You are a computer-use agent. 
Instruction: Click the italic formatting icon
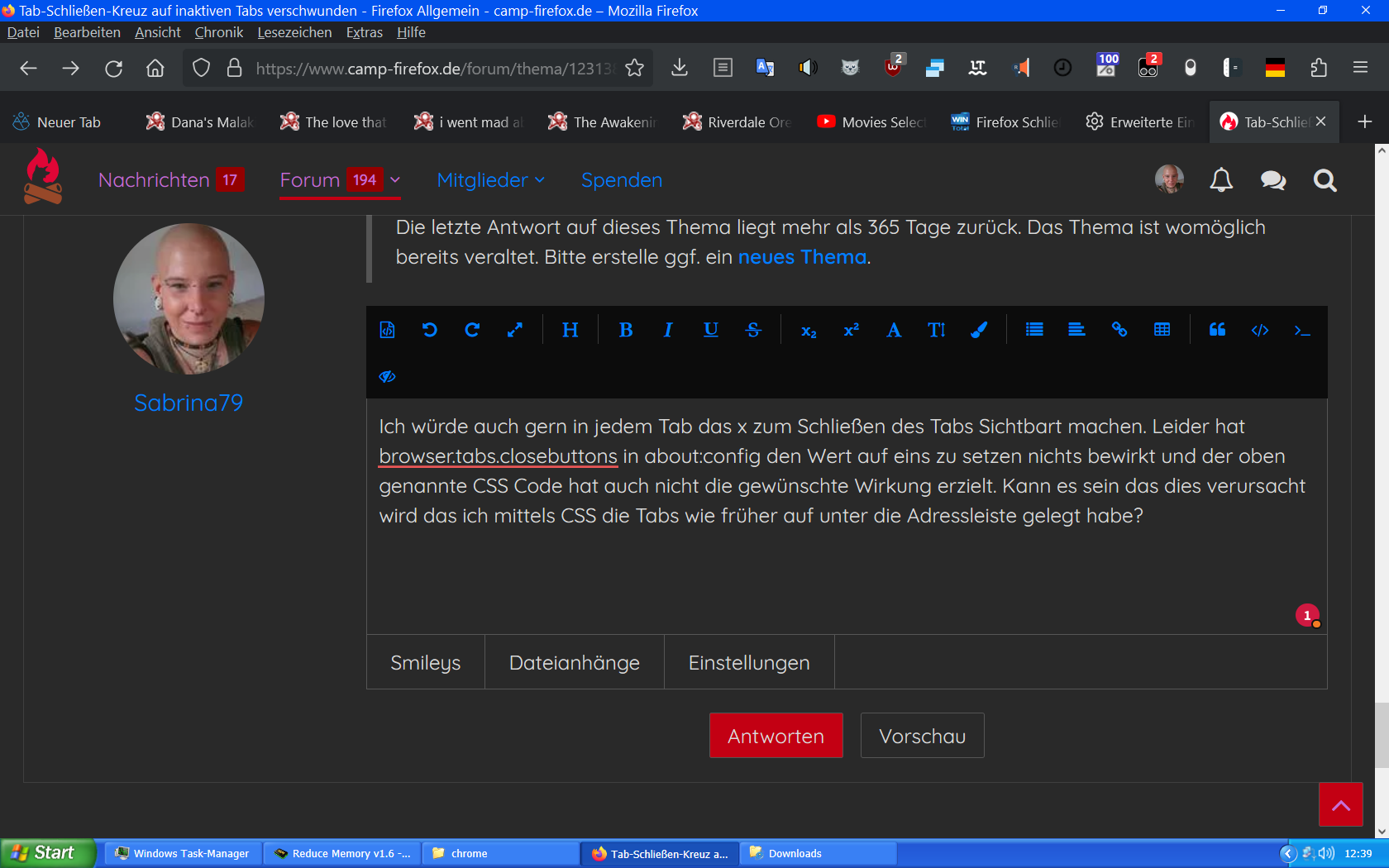click(x=668, y=330)
